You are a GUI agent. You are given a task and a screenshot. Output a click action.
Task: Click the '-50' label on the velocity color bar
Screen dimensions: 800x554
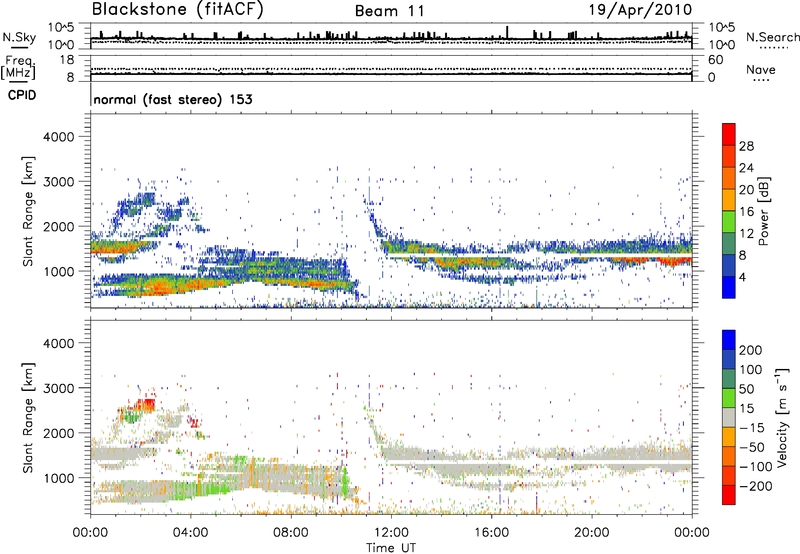(751, 447)
